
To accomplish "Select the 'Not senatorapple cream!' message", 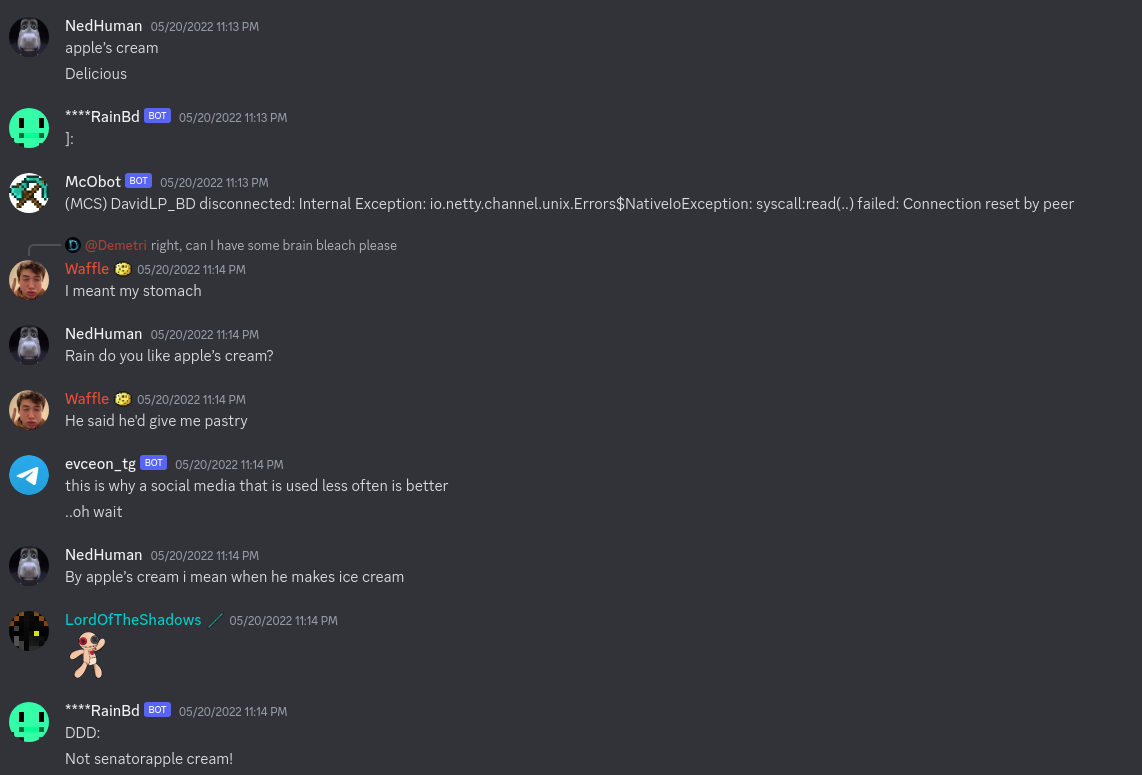I will pos(149,758).
